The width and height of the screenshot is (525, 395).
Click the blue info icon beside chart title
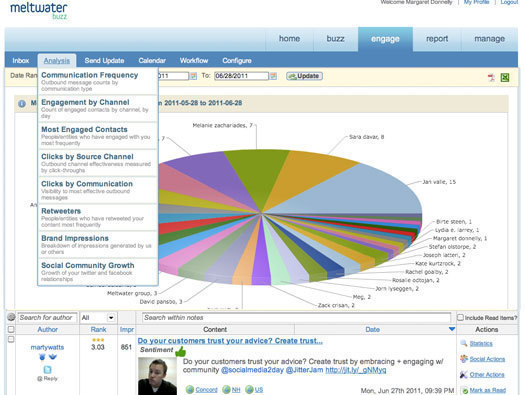[x=22, y=103]
